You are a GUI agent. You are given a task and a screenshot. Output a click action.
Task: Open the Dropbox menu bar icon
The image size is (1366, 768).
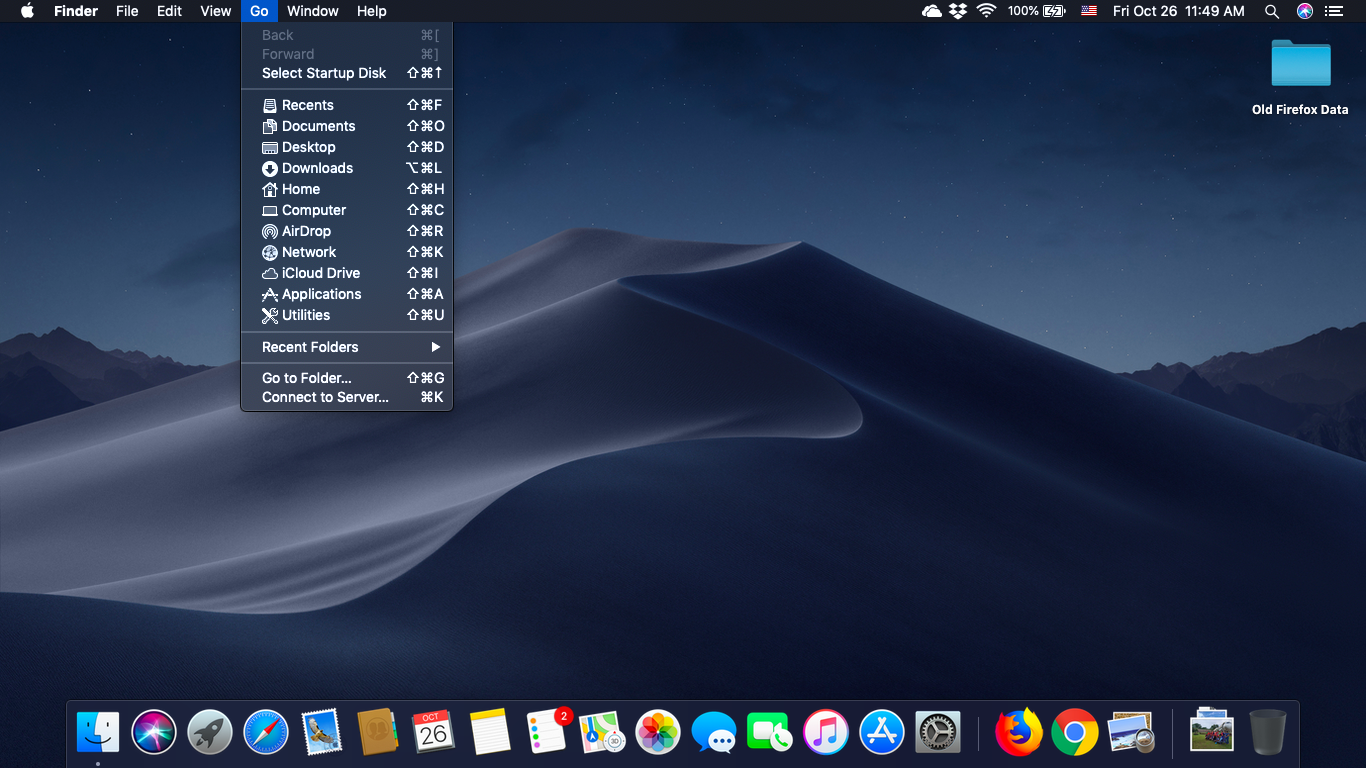point(958,11)
